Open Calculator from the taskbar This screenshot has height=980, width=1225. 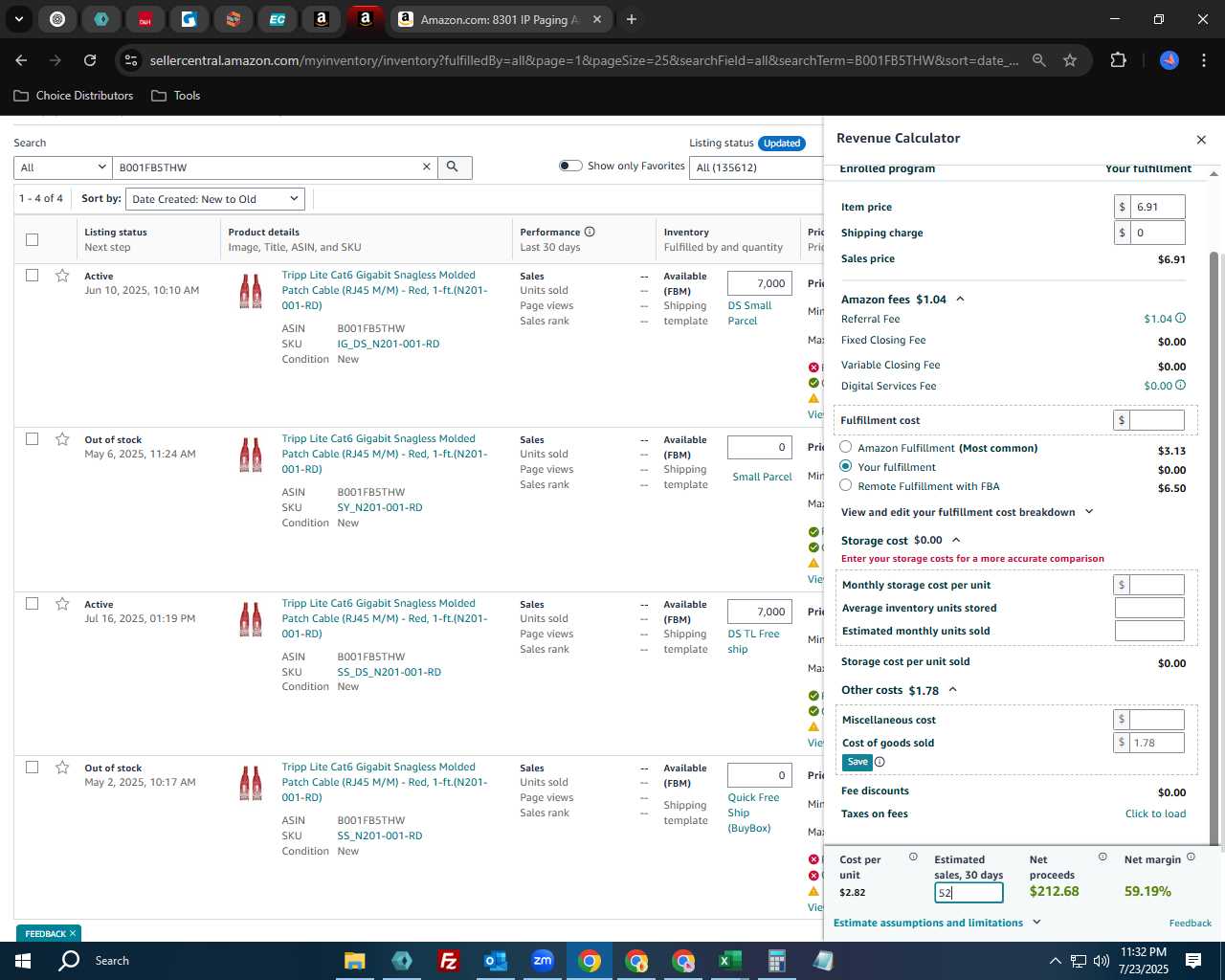pos(776,961)
